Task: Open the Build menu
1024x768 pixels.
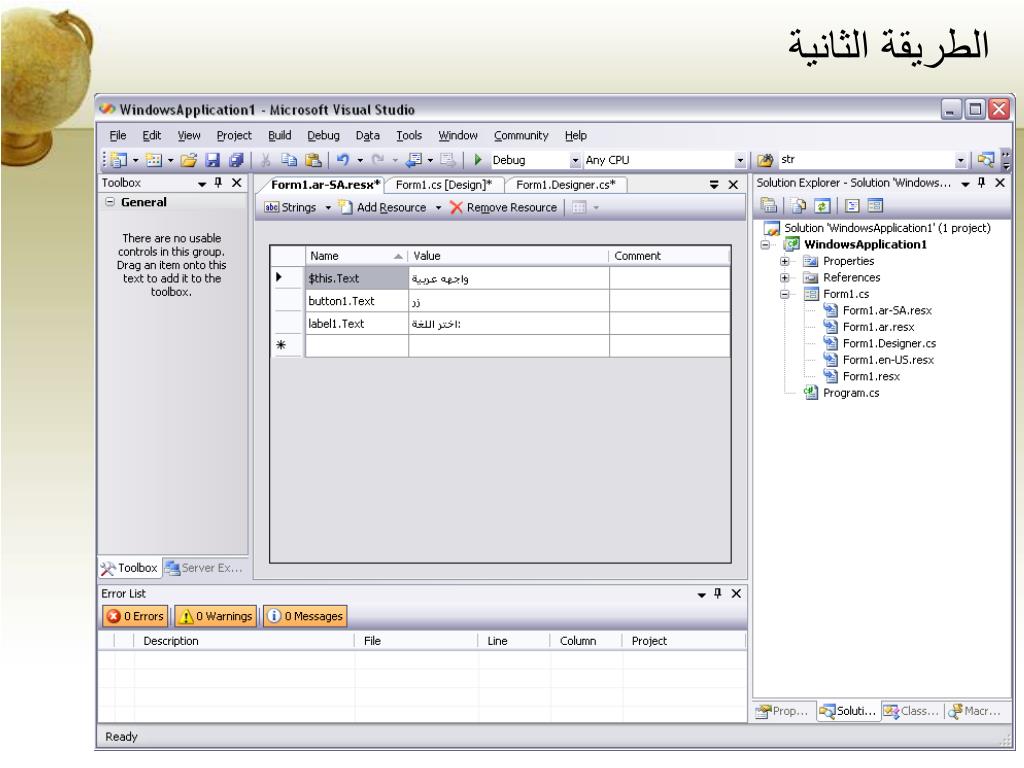Action: coord(280,135)
